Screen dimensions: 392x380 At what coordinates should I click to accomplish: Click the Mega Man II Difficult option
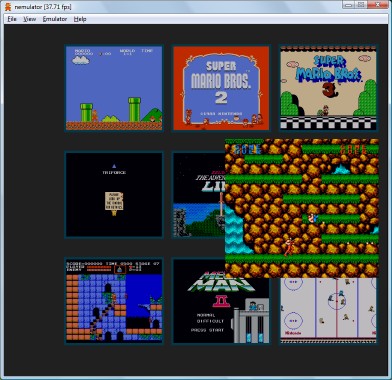210,321
